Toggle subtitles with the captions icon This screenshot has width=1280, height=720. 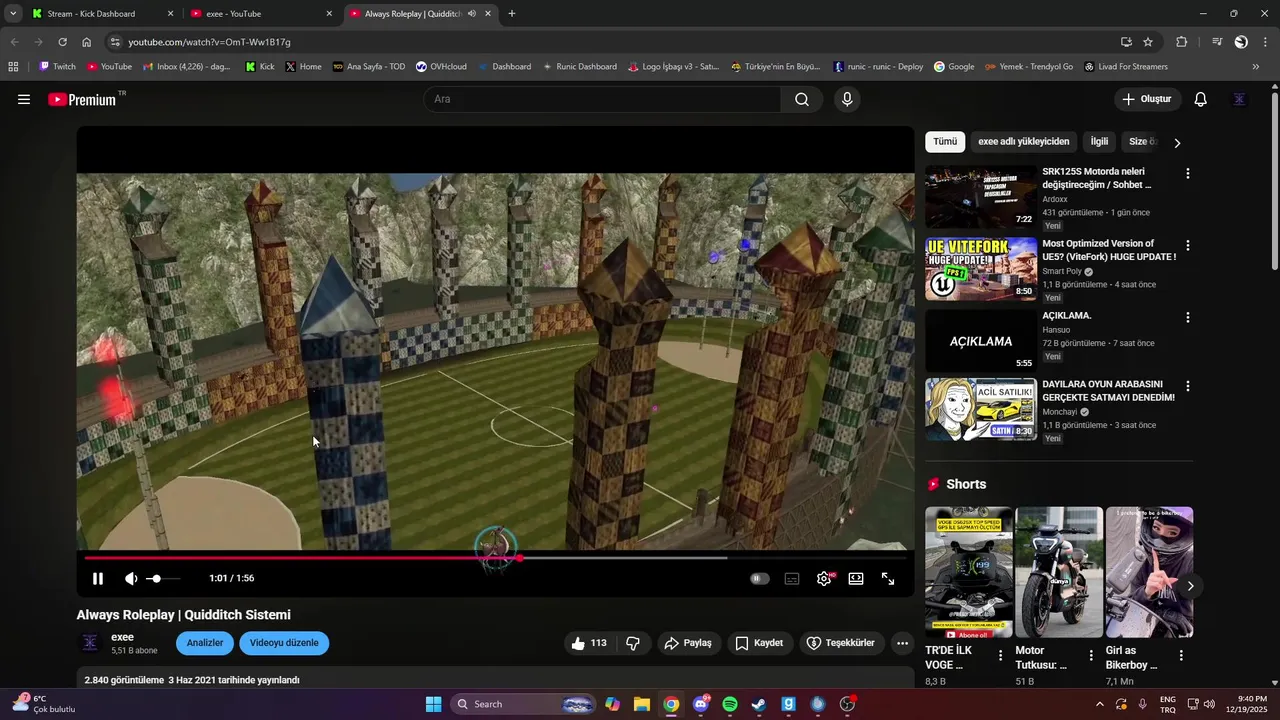coord(792,578)
